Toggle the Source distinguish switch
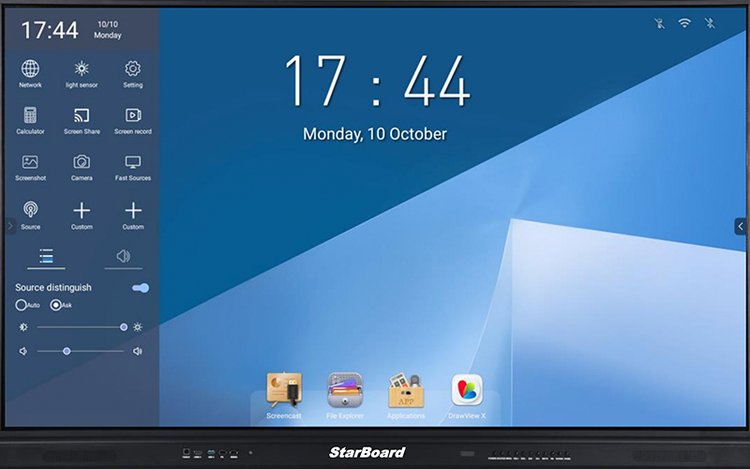 [x=141, y=288]
